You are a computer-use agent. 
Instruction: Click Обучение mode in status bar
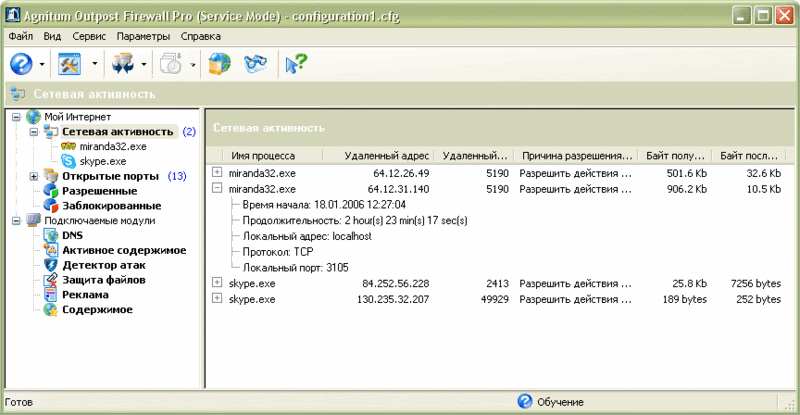click(x=560, y=402)
